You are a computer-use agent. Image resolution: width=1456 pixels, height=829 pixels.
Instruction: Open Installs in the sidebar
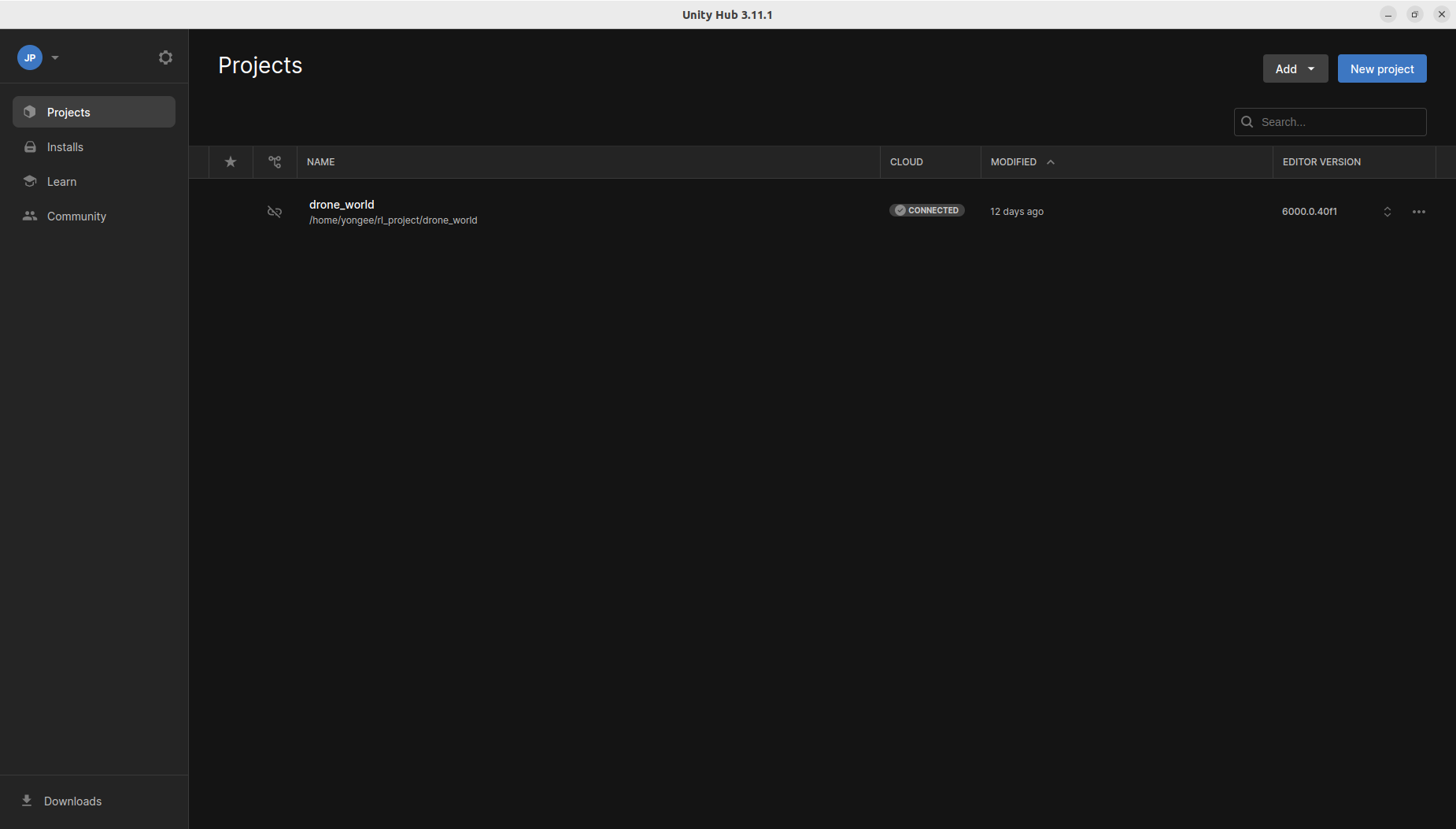94,146
